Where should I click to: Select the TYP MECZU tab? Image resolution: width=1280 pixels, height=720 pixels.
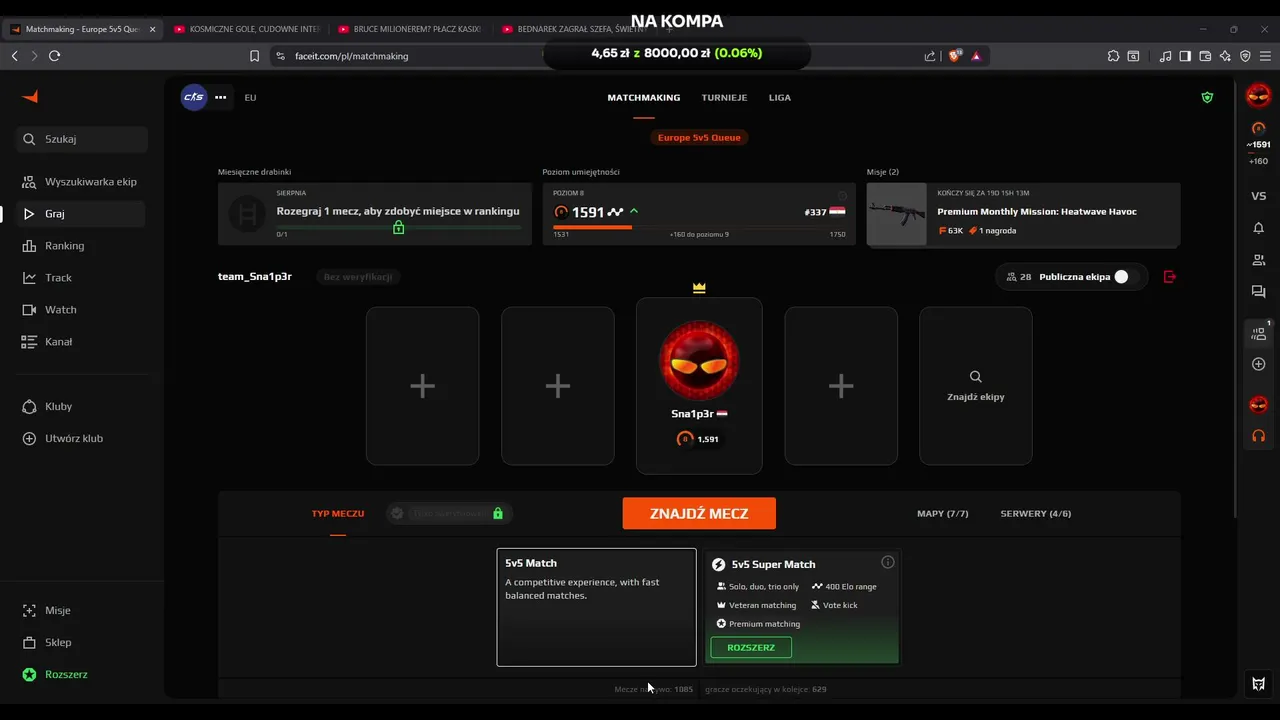338,514
